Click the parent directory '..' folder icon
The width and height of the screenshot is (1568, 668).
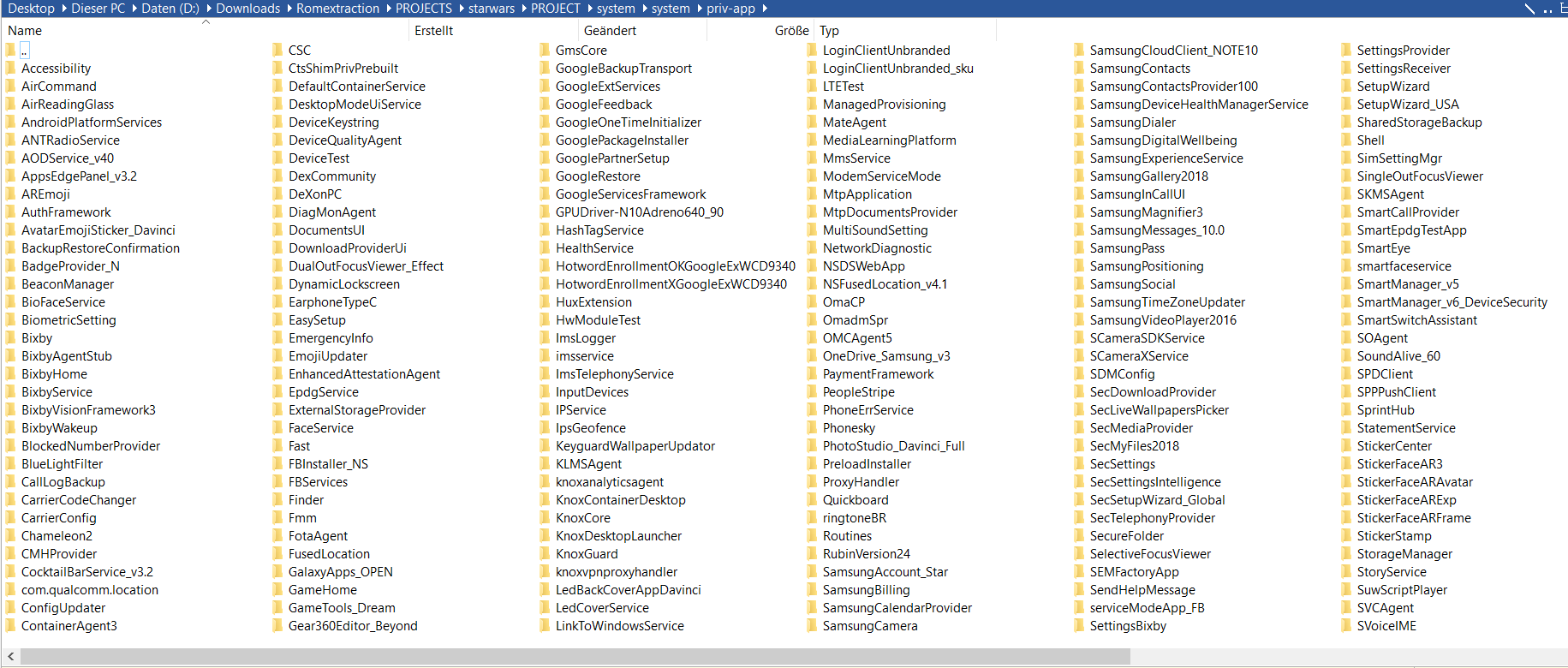(10, 51)
